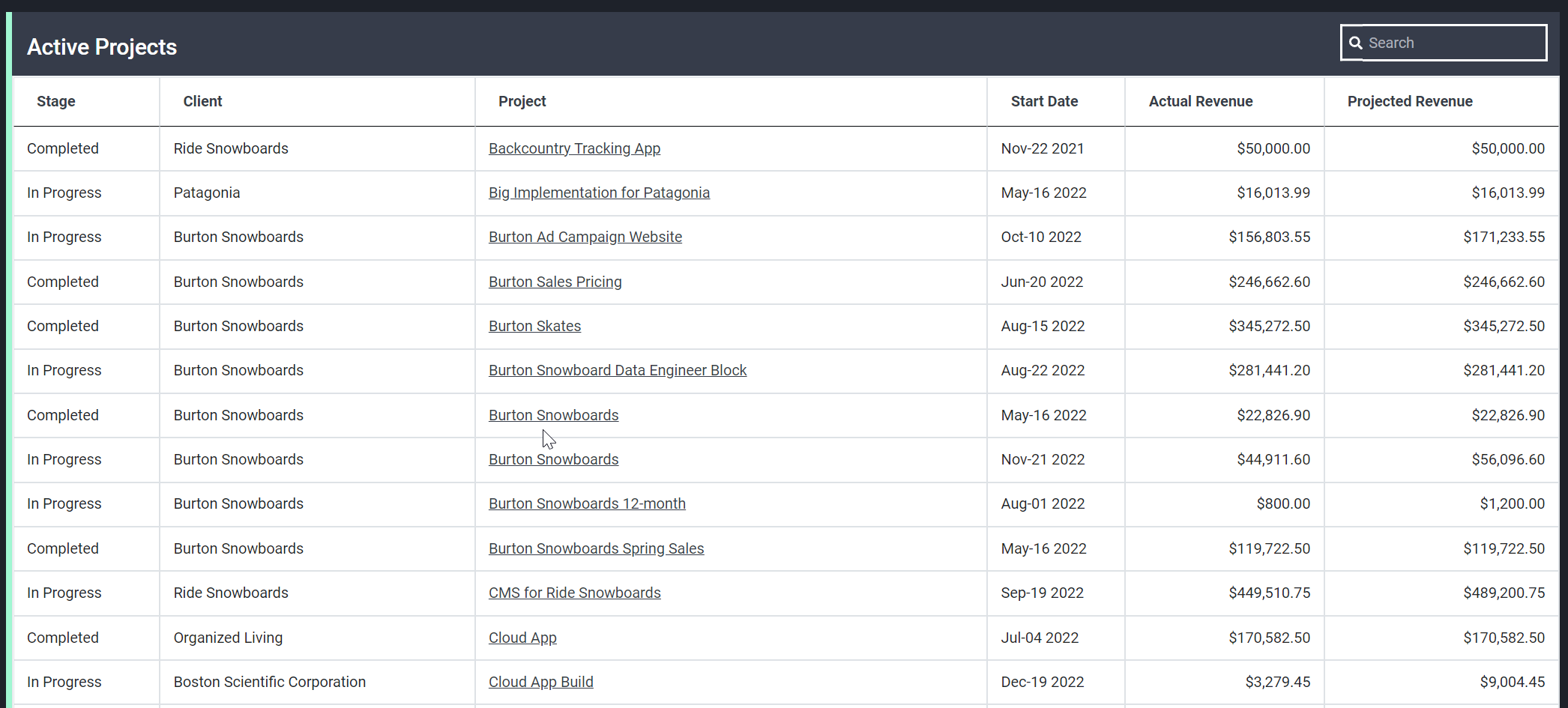Viewport: 1568px width, 708px height.
Task: Click the magnifying glass search icon
Action: pyautogui.click(x=1355, y=43)
